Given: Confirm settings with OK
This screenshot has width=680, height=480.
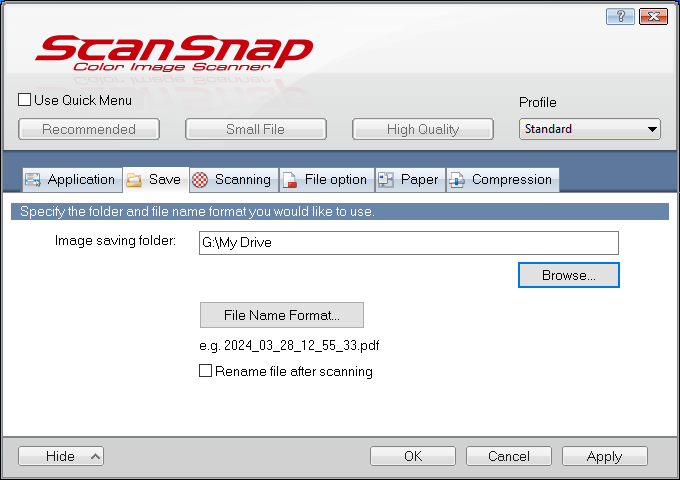Looking at the screenshot, I should 413,456.
